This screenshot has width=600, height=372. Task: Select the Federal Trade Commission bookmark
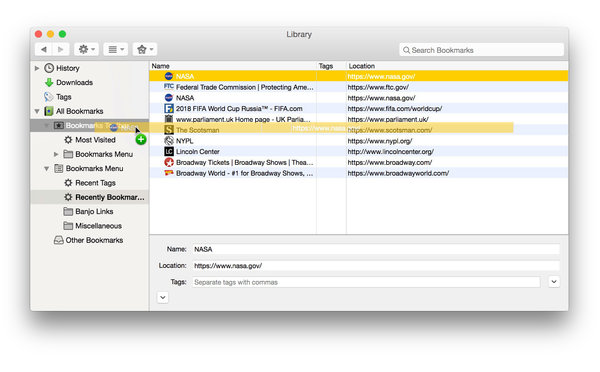359,87
